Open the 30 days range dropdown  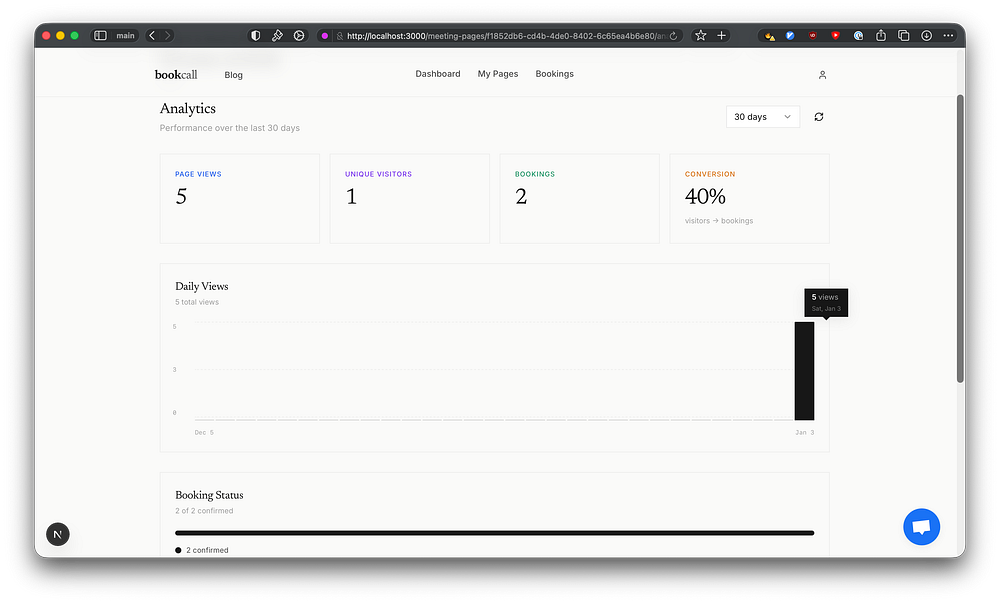763,117
